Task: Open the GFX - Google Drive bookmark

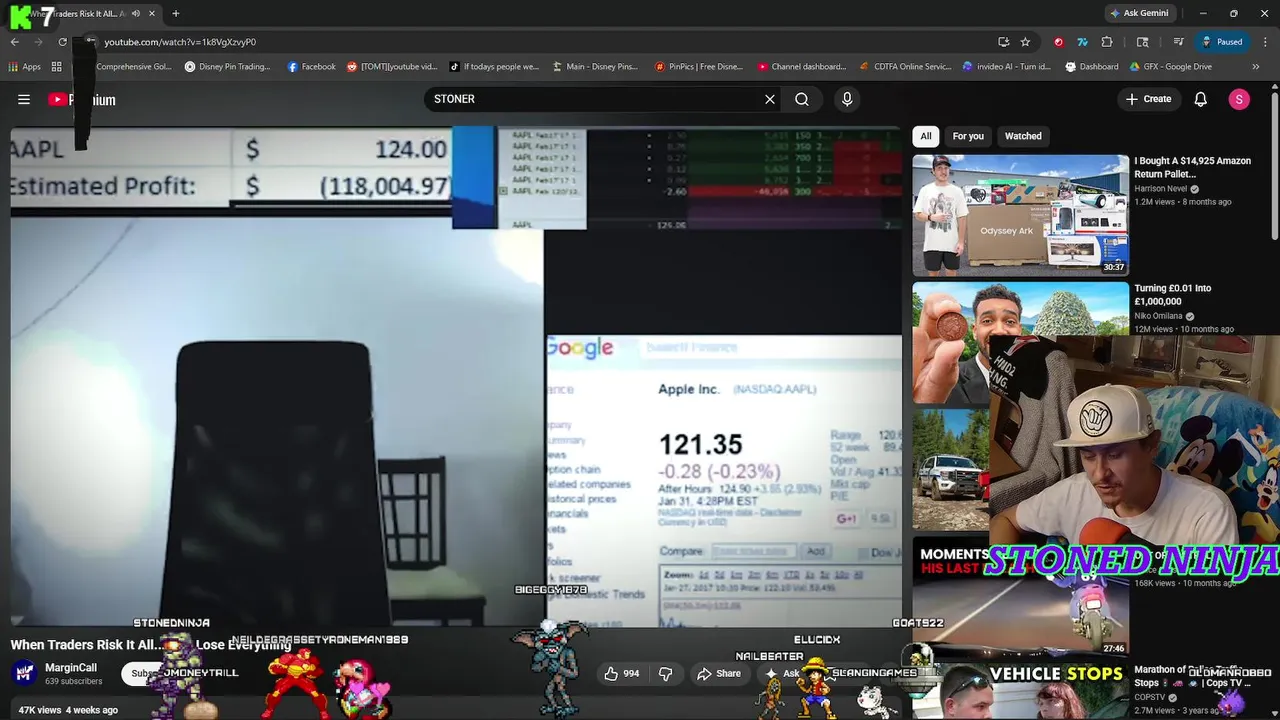Action: tap(1170, 67)
